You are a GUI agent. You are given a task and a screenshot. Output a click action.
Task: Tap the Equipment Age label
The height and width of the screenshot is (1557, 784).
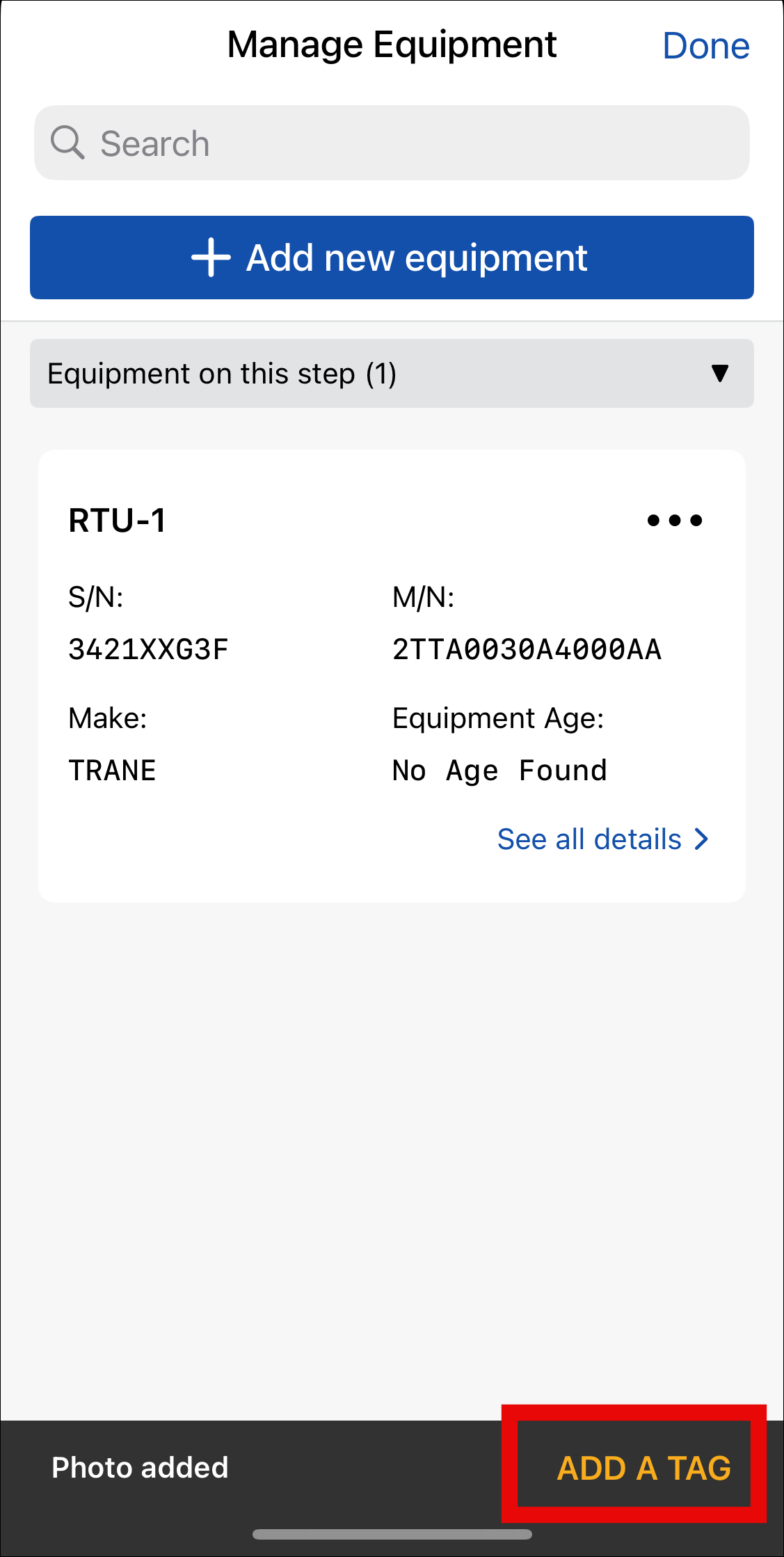point(498,718)
